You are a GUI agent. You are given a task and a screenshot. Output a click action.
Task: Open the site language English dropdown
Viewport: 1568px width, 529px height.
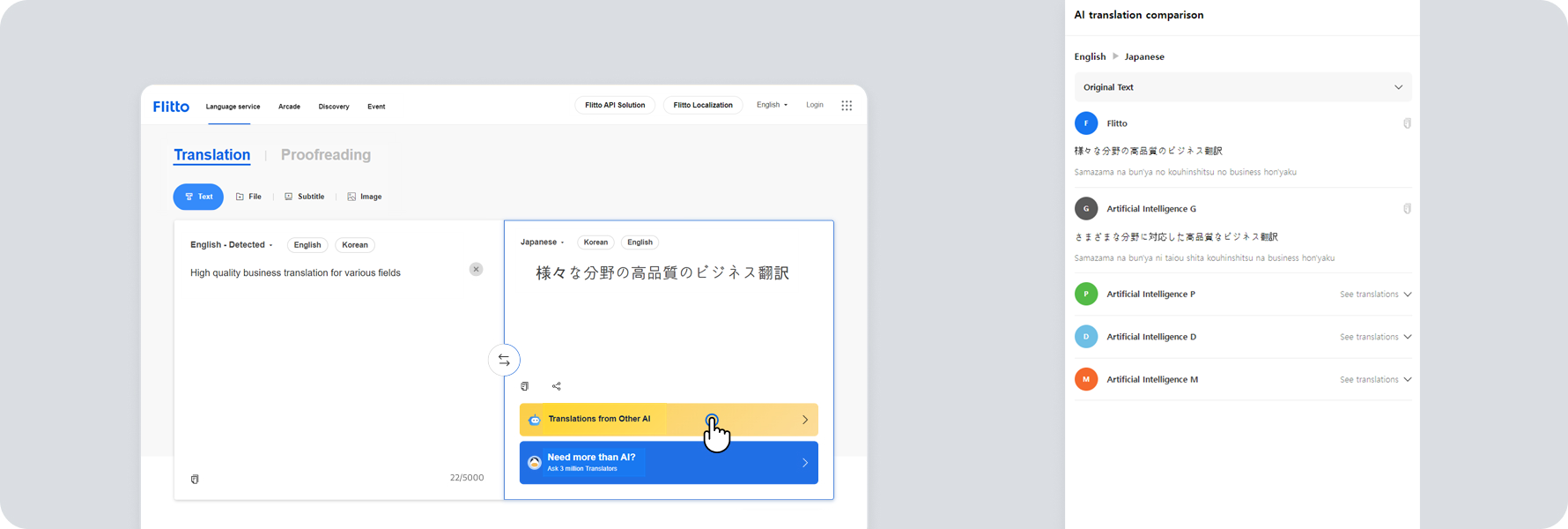772,105
